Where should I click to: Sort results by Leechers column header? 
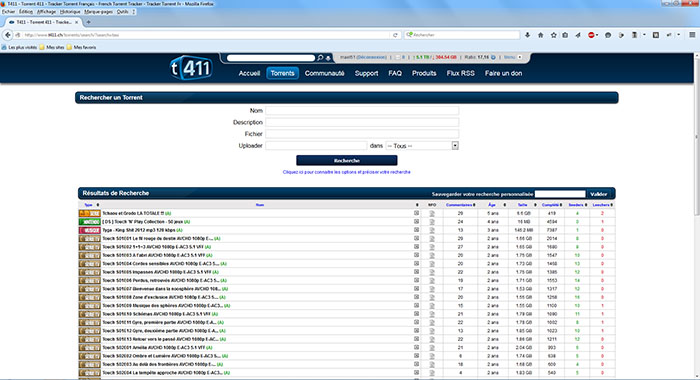602,205
